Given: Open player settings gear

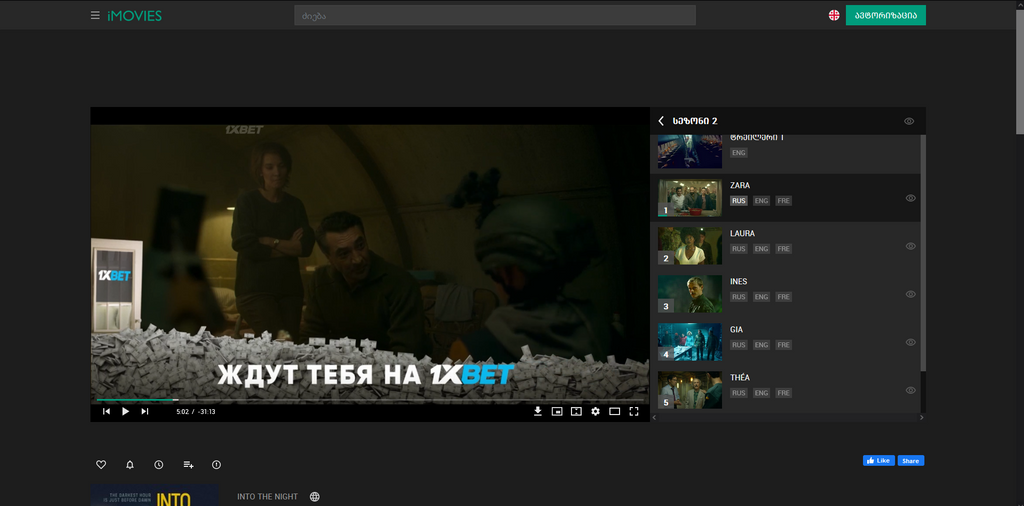Looking at the screenshot, I should (x=595, y=411).
